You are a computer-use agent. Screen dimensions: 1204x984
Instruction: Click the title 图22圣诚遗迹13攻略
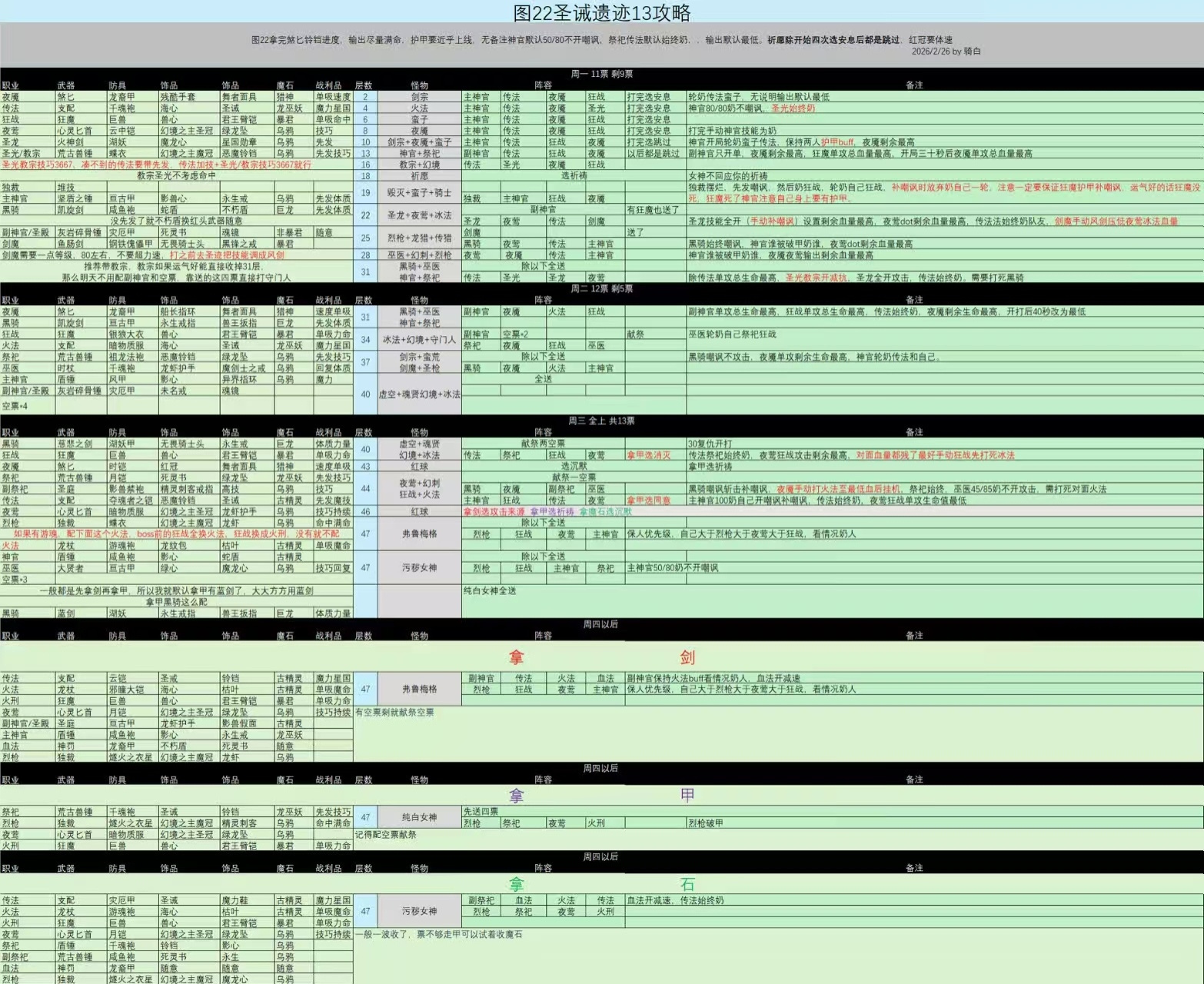[x=602, y=12]
